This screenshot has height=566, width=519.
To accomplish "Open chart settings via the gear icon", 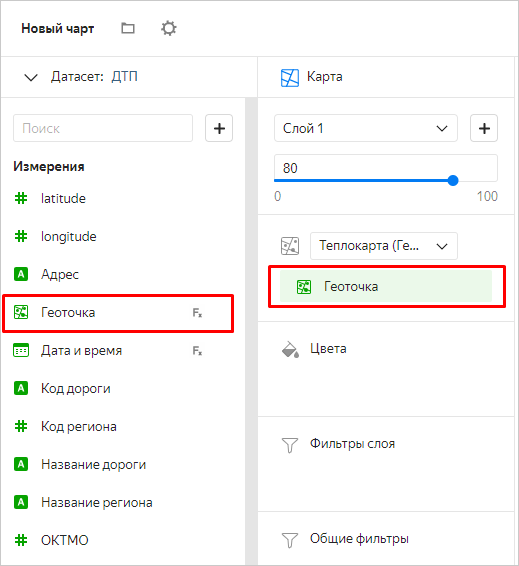I will (169, 28).
